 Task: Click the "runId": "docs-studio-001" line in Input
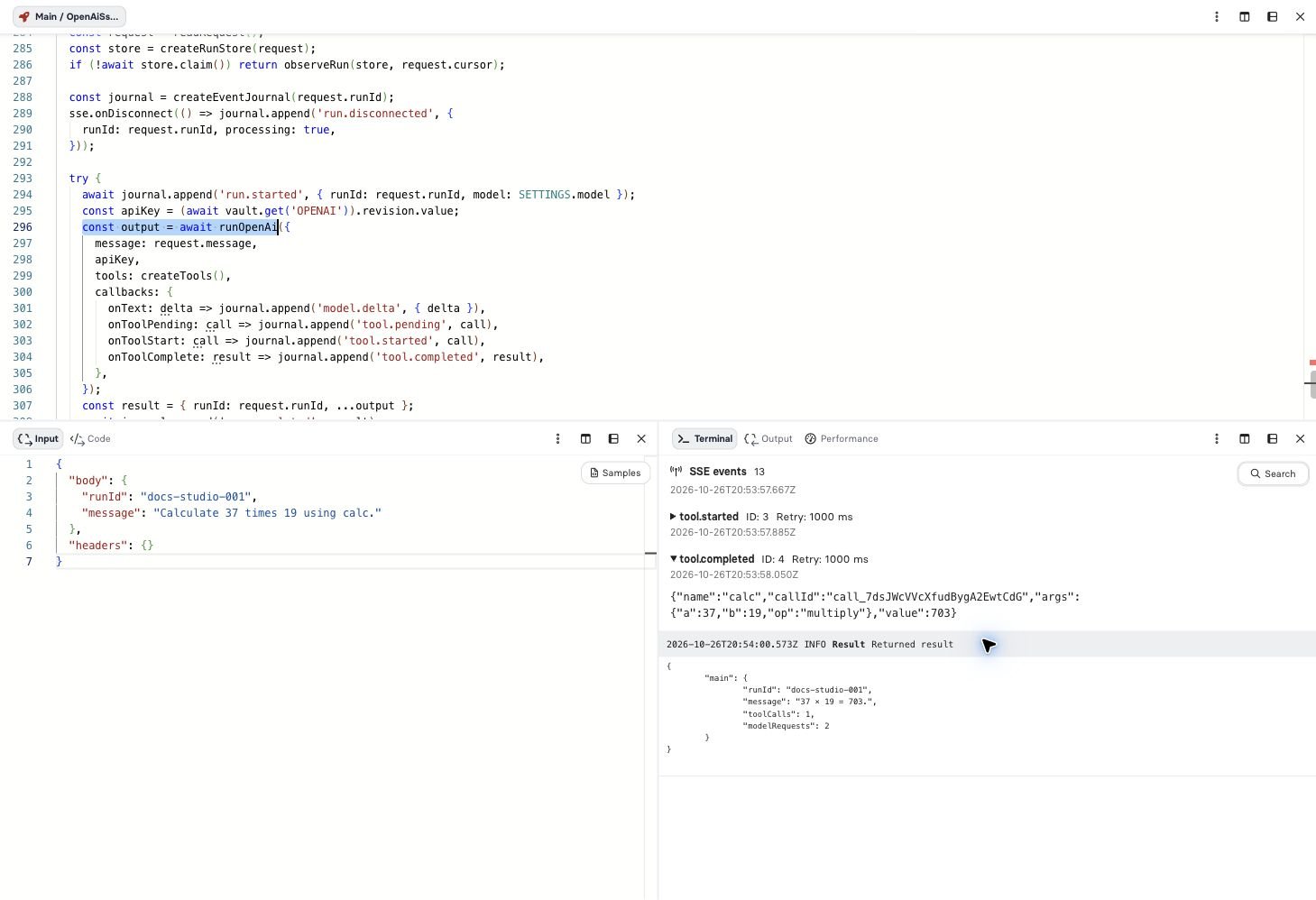point(170,496)
